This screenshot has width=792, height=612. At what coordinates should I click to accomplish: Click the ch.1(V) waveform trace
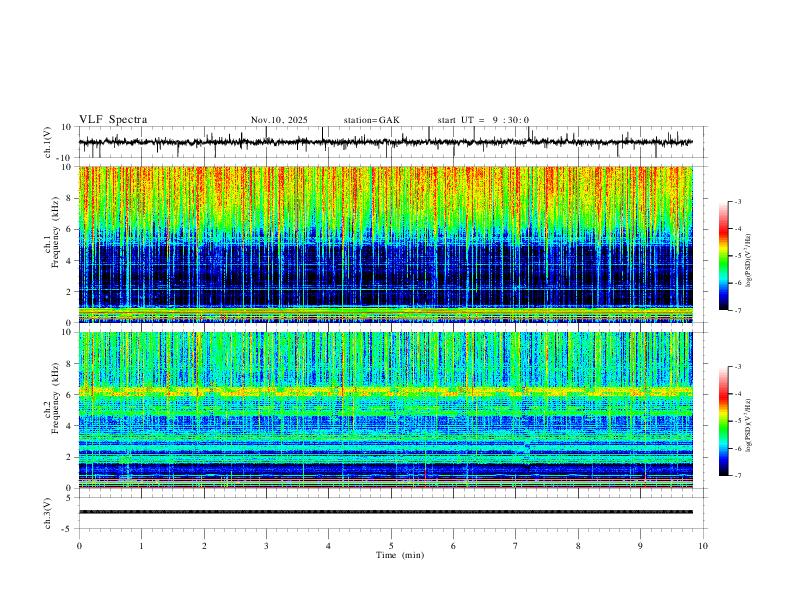pos(386,142)
